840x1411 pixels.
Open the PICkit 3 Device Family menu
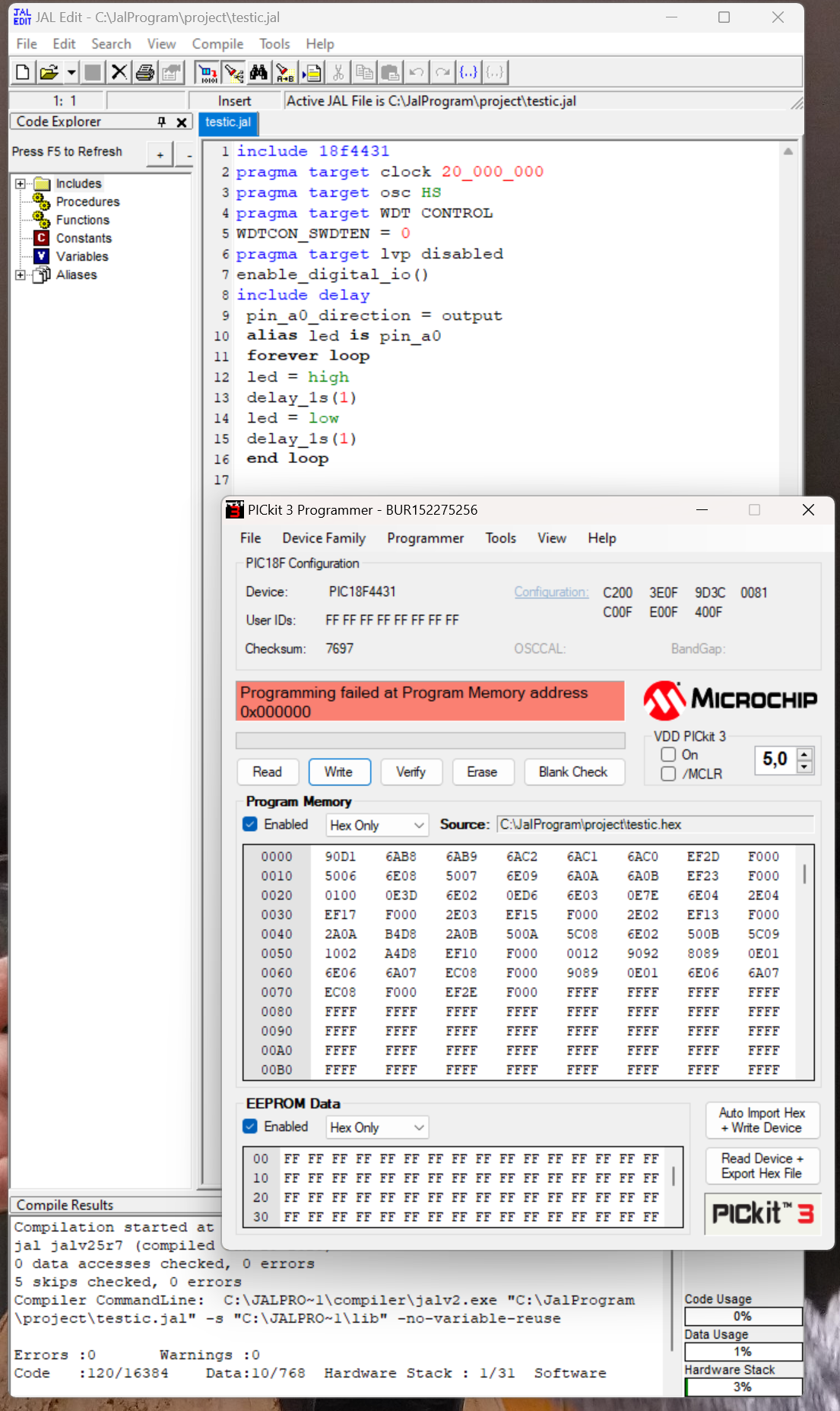click(324, 538)
